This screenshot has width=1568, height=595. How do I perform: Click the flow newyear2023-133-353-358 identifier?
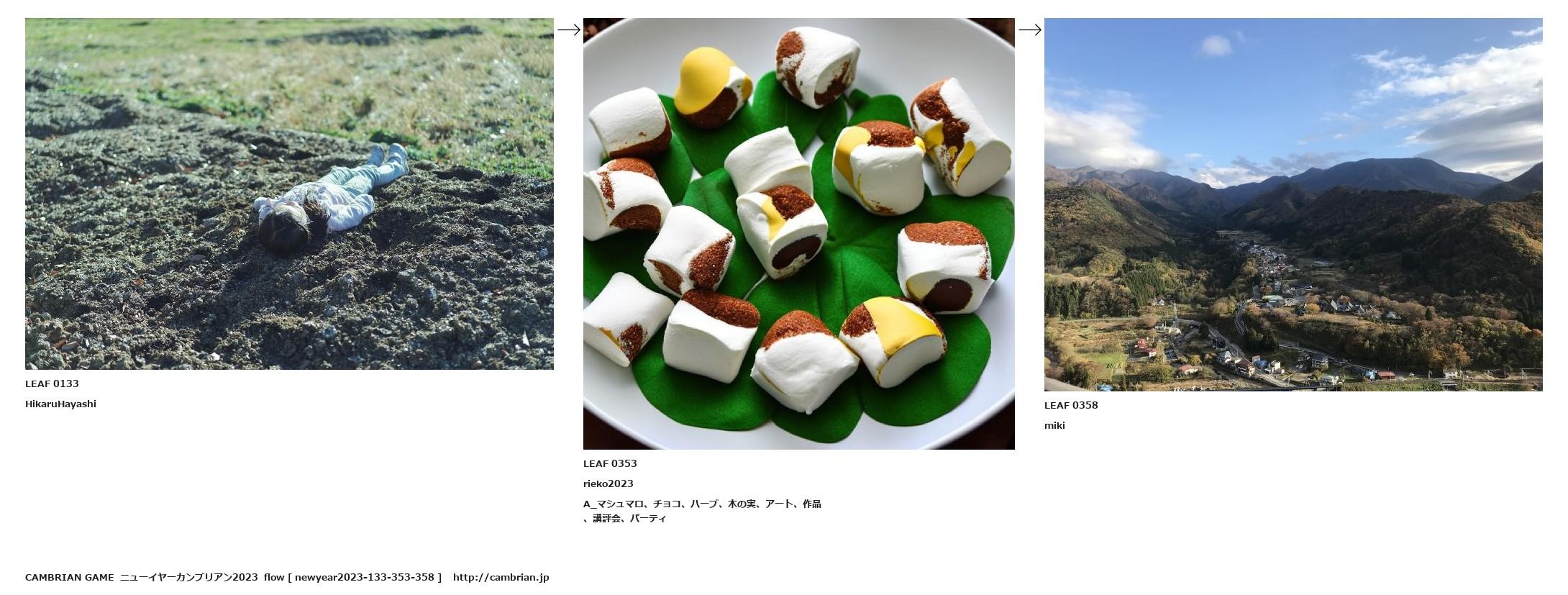click(352, 577)
